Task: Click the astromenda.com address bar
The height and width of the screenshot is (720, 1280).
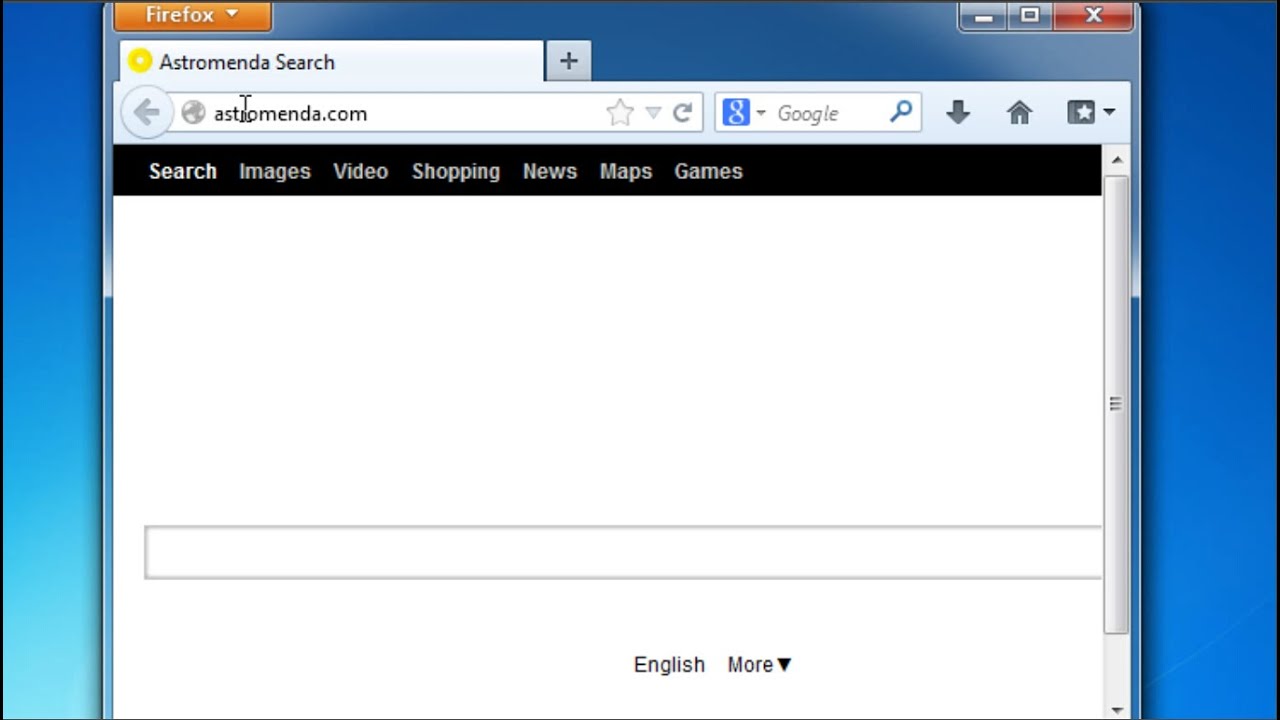Action: [406, 113]
